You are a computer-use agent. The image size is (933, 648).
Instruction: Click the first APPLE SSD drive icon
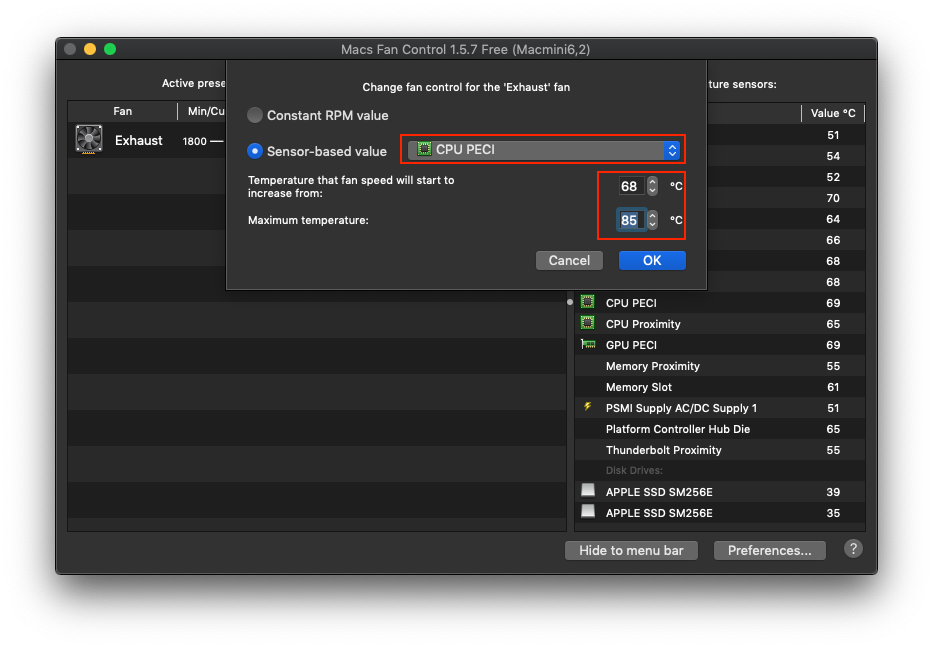[x=588, y=491]
